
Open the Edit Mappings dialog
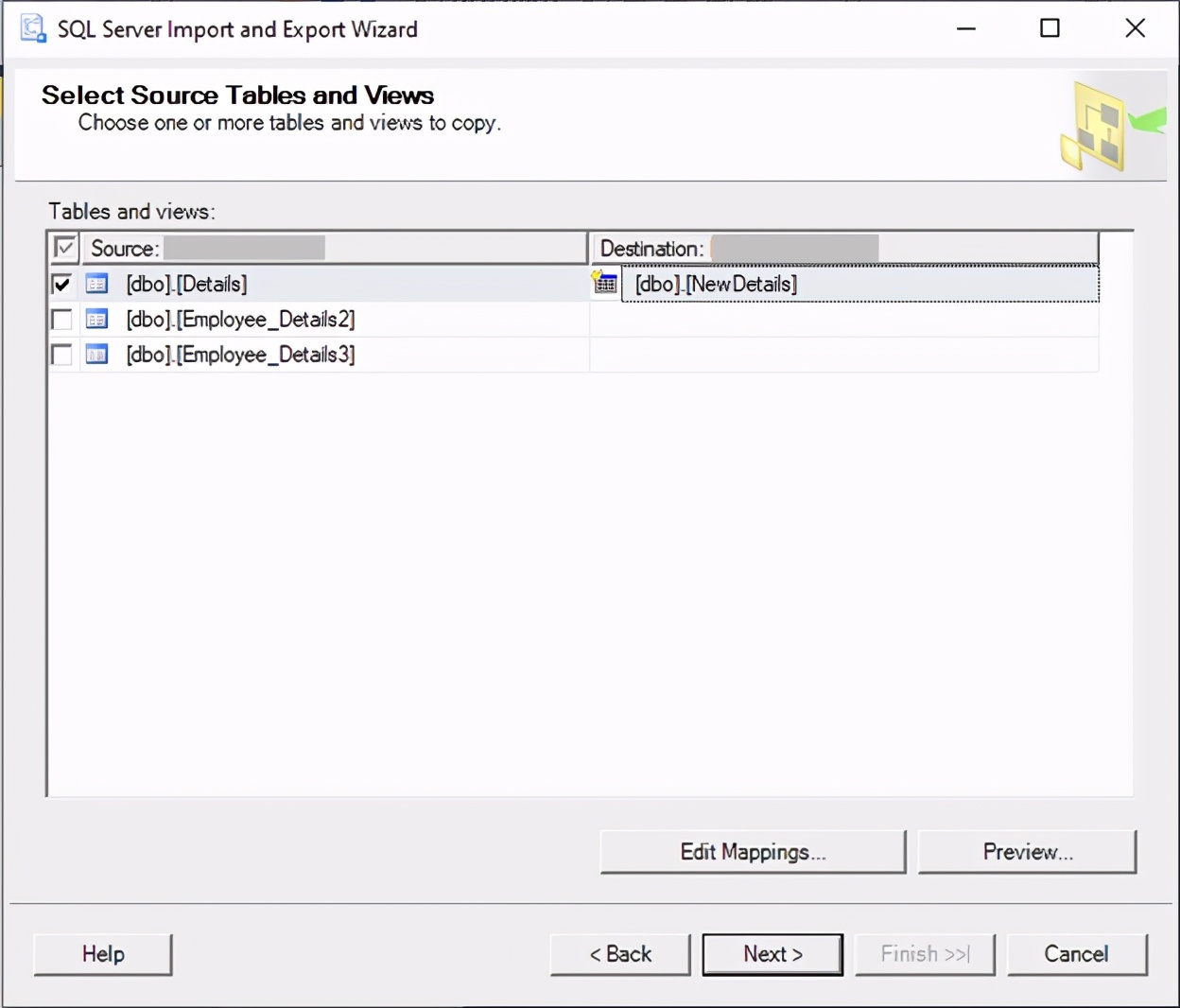pos(753,852)
